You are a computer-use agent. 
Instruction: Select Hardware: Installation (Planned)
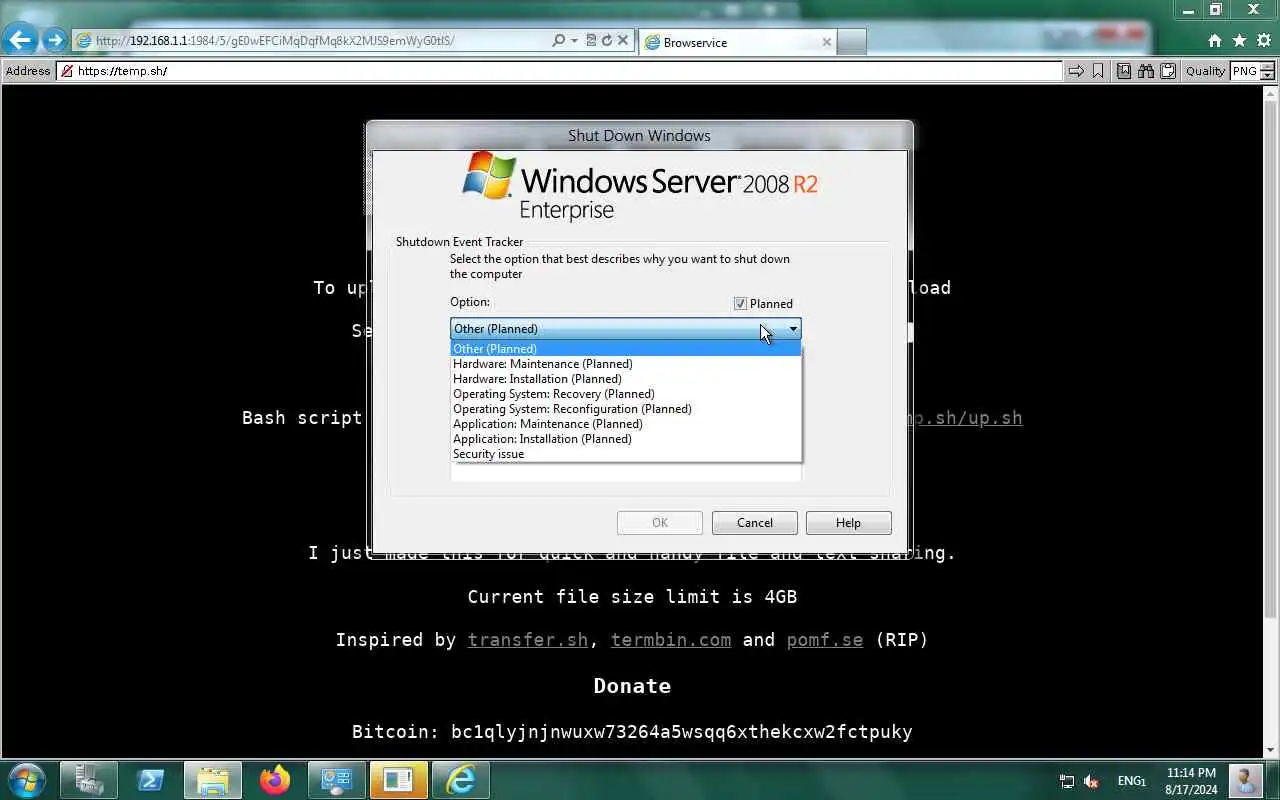(x=625, y=379)
